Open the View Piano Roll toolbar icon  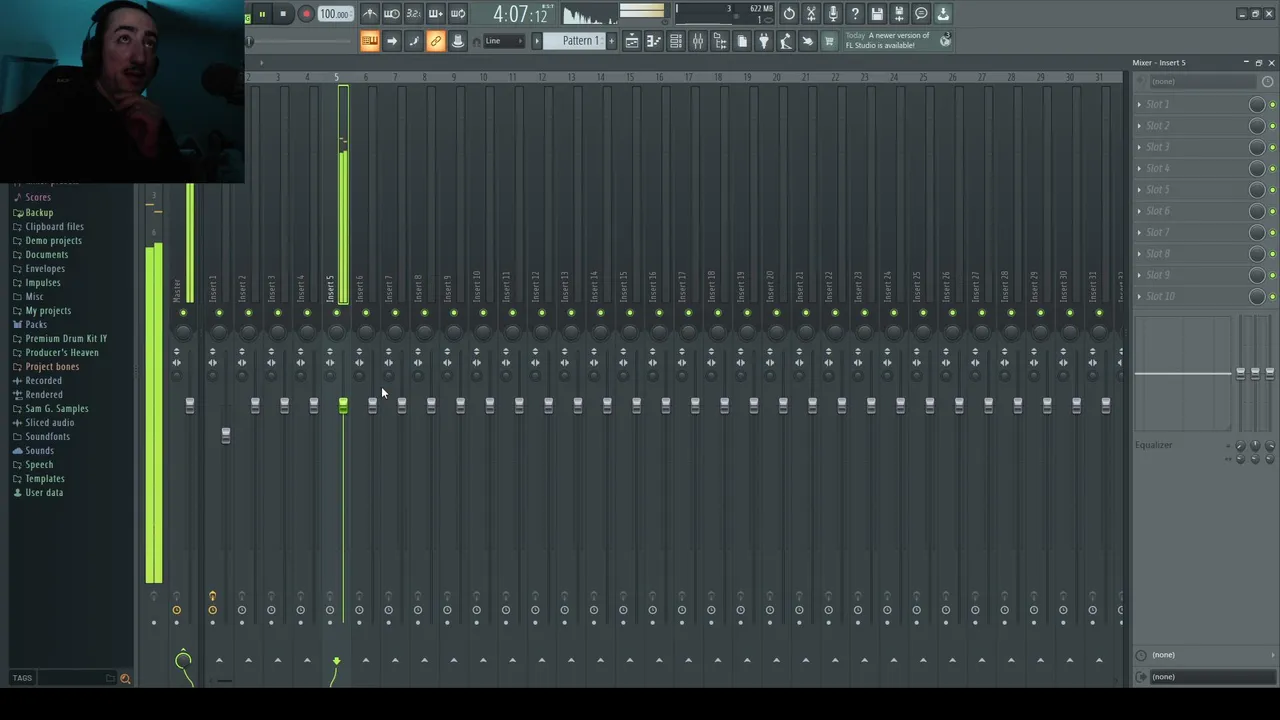coord(654,41)
